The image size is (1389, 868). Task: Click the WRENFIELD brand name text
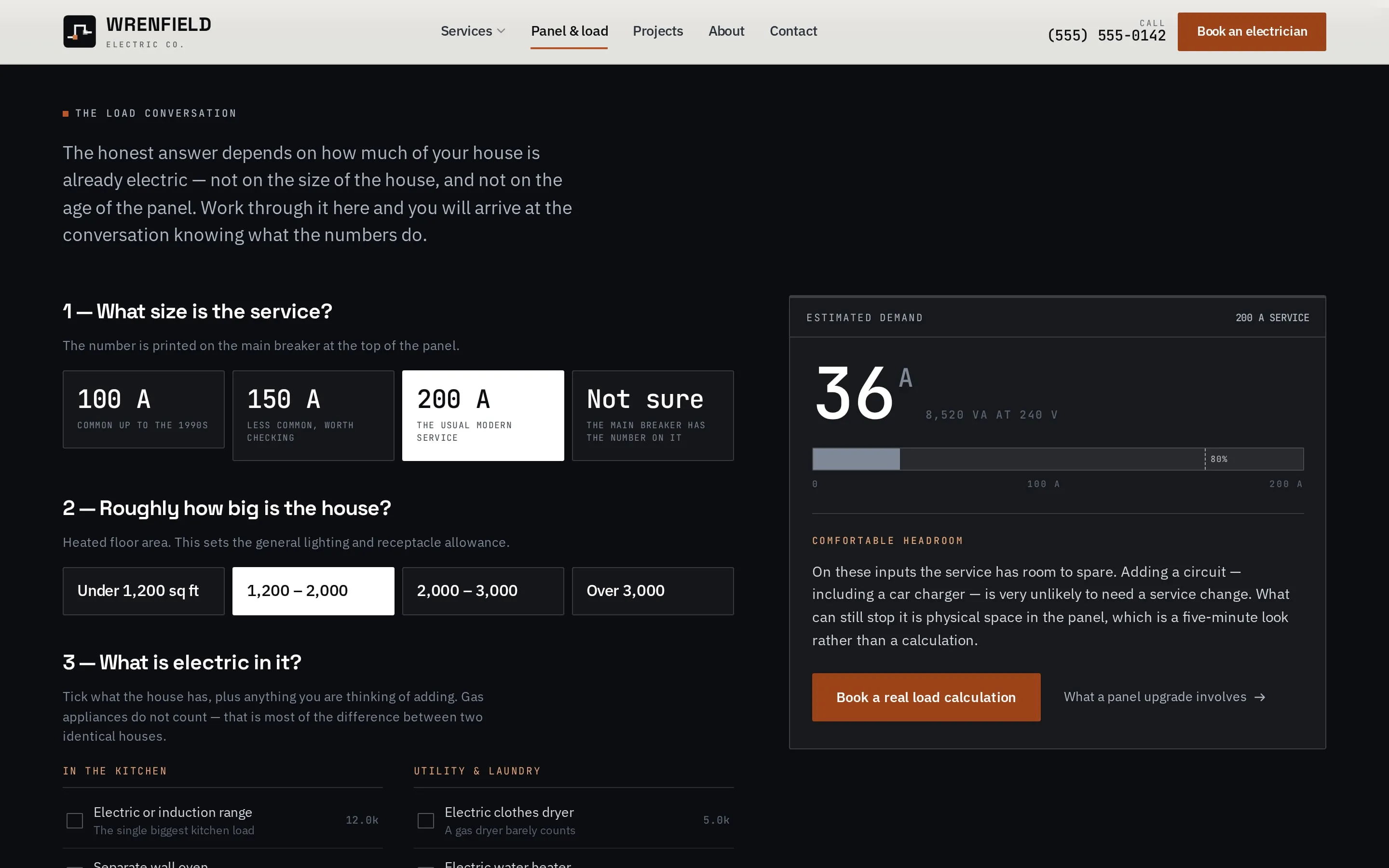pos(158,25)
